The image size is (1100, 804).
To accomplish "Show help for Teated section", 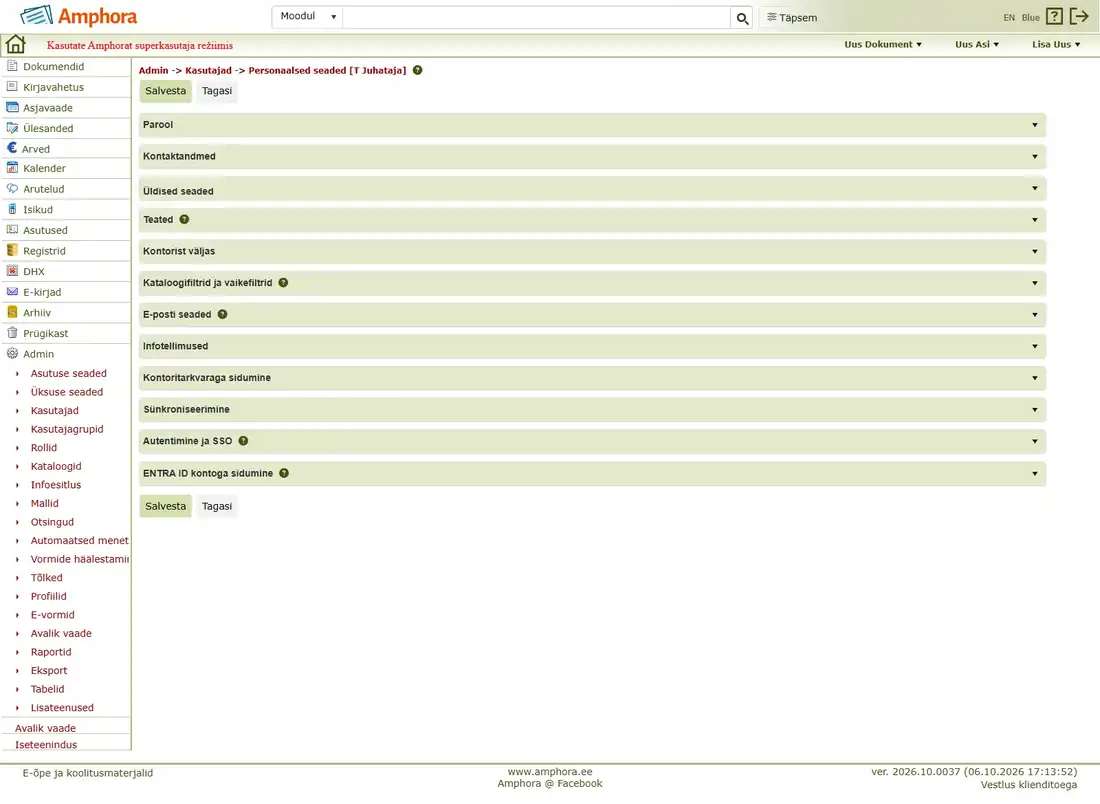I will point(185,220).
